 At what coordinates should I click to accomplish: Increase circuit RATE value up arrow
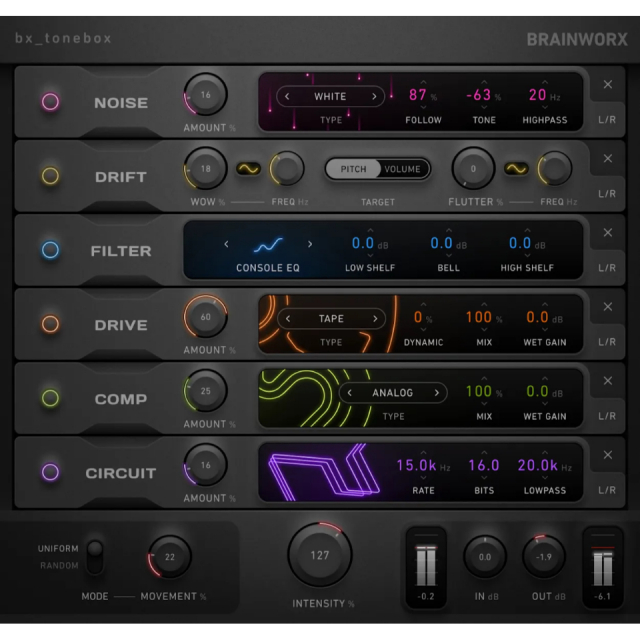click(423, 453)
